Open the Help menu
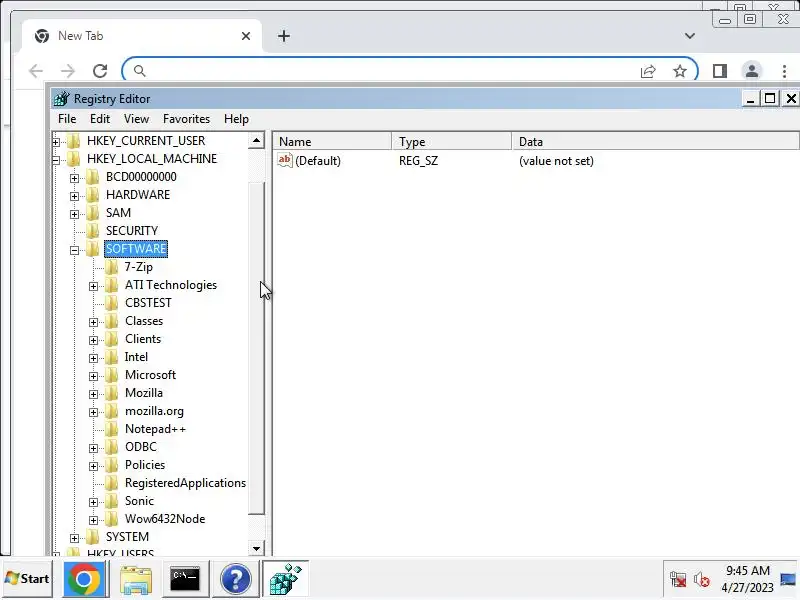The image size is (800, 600). click(236, 119)
